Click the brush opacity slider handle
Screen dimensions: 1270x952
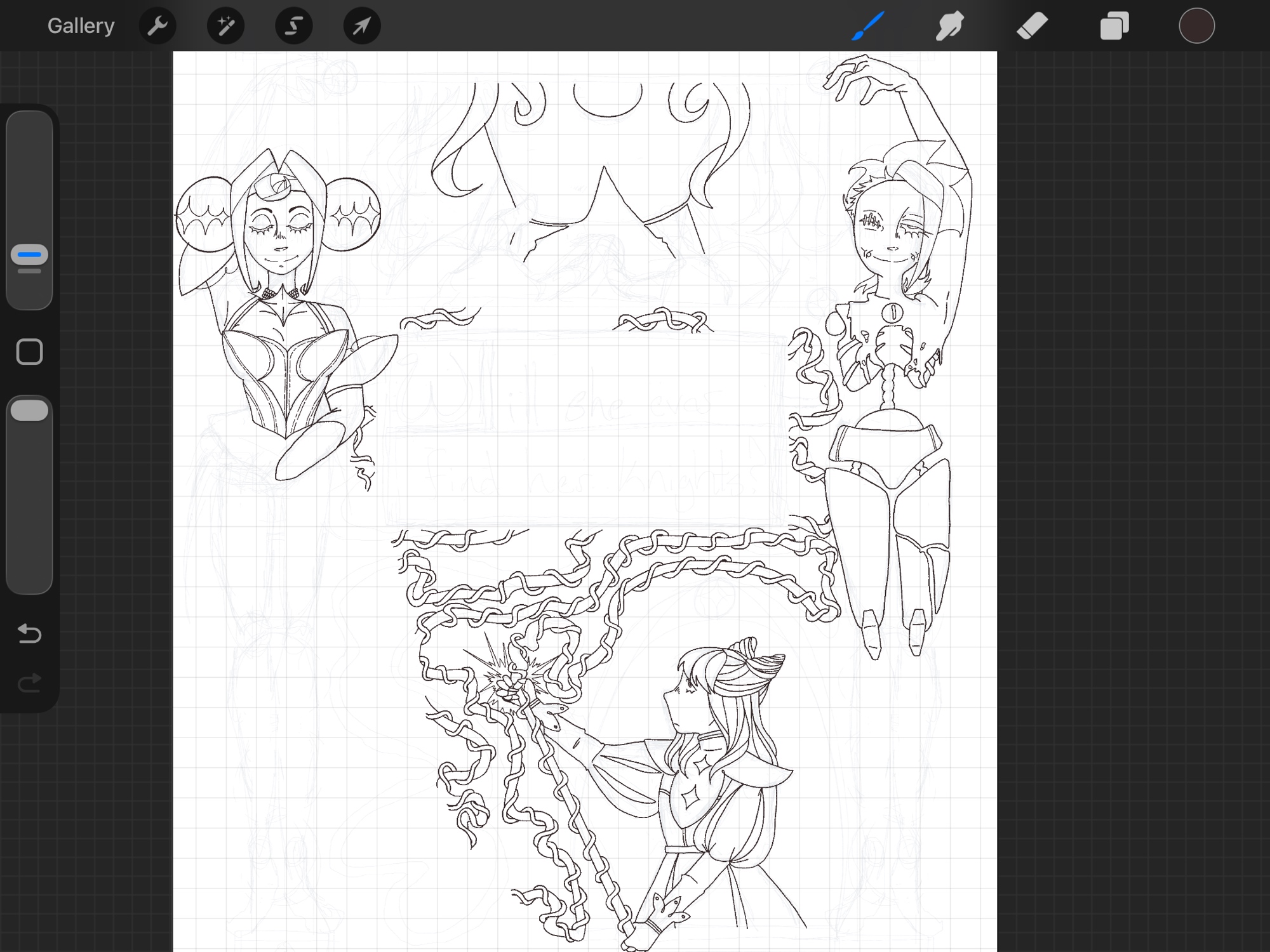pos(29,411)
